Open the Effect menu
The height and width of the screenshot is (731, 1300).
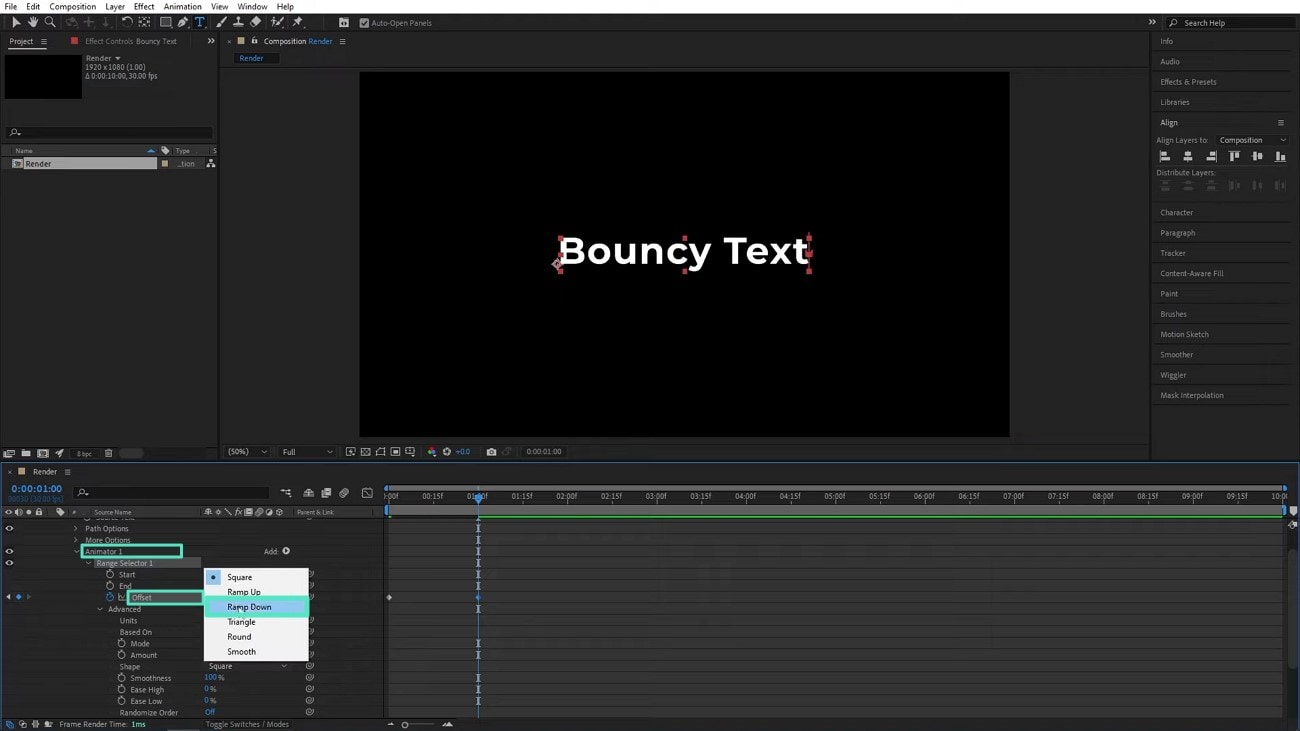coord(144,7)
